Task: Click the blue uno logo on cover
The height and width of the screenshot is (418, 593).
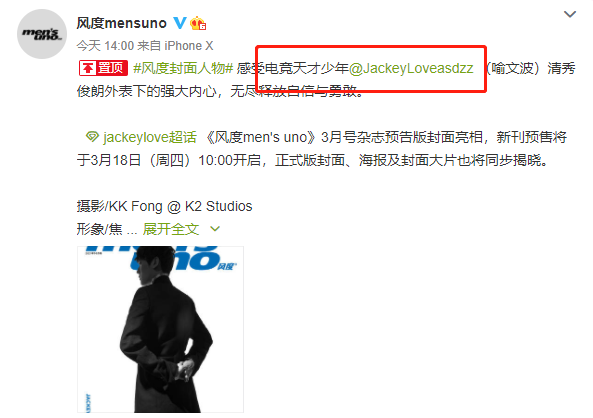Action: 176,259
